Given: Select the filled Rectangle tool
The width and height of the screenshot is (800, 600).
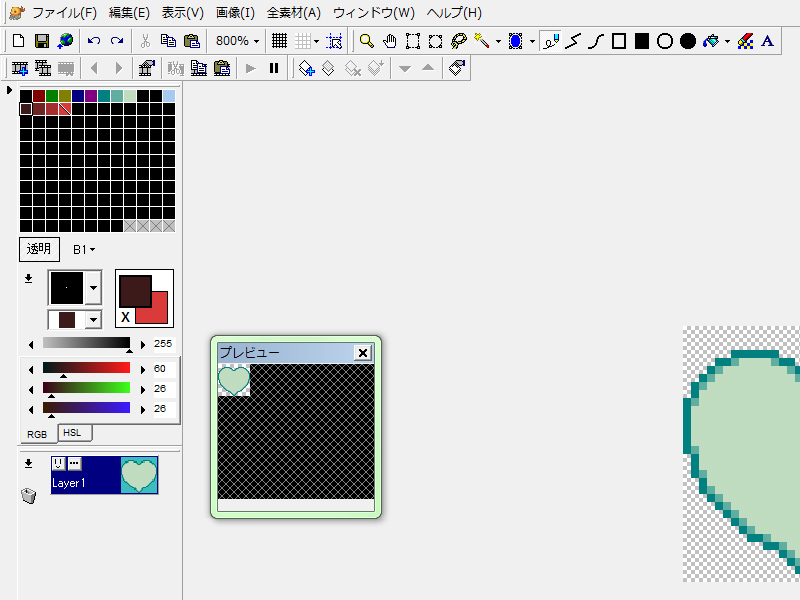Looking at the screenshot, I should pyautogui.click(x=642, y=41).
